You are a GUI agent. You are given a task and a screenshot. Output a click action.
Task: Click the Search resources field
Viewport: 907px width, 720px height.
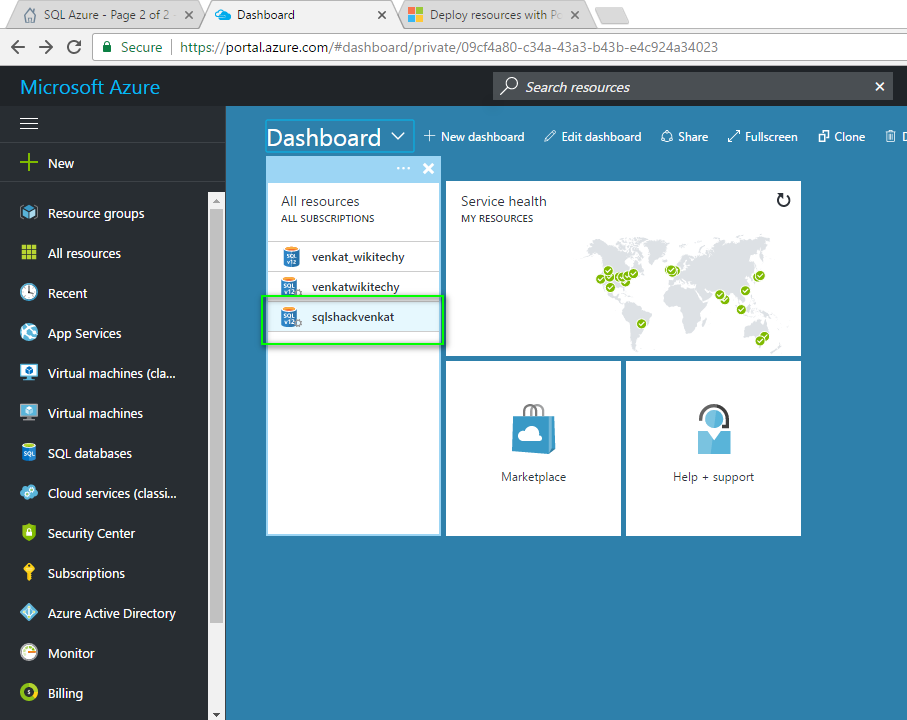point(690,87)
